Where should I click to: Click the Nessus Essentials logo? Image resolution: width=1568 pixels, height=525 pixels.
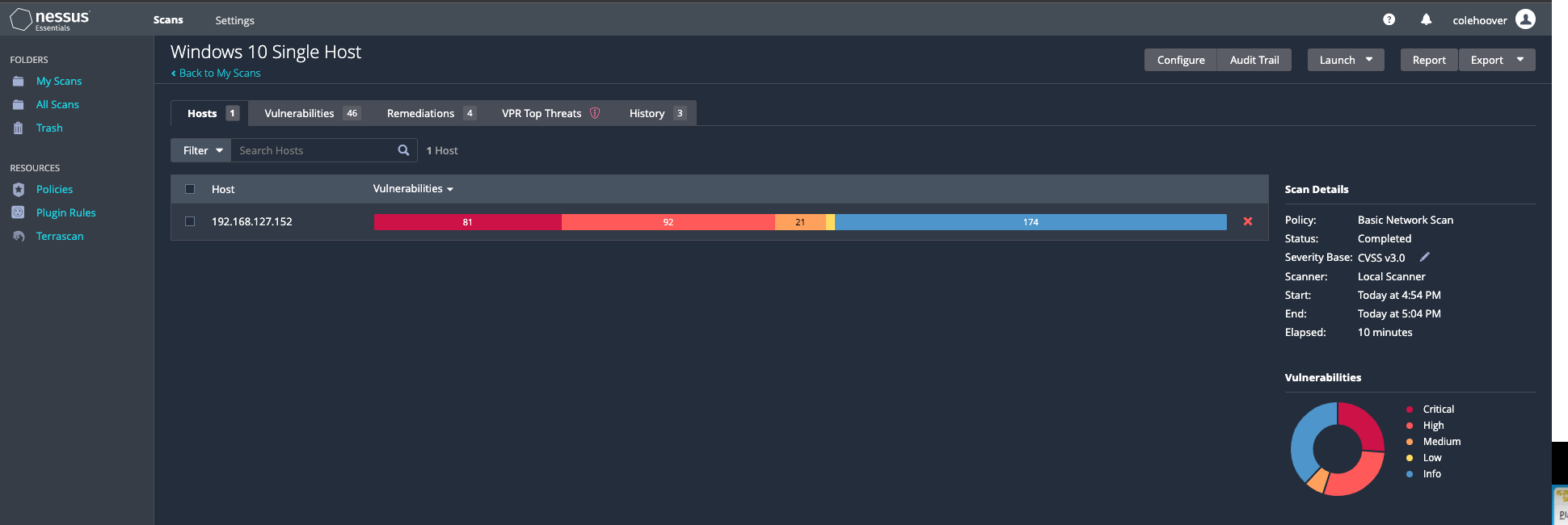coord(49,19)
